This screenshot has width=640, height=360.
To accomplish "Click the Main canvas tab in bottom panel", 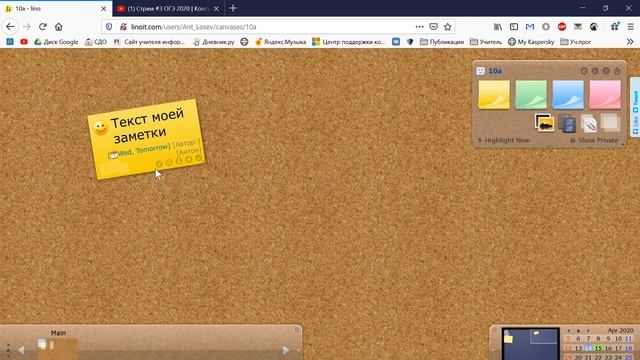I will (x=58, y=333).
